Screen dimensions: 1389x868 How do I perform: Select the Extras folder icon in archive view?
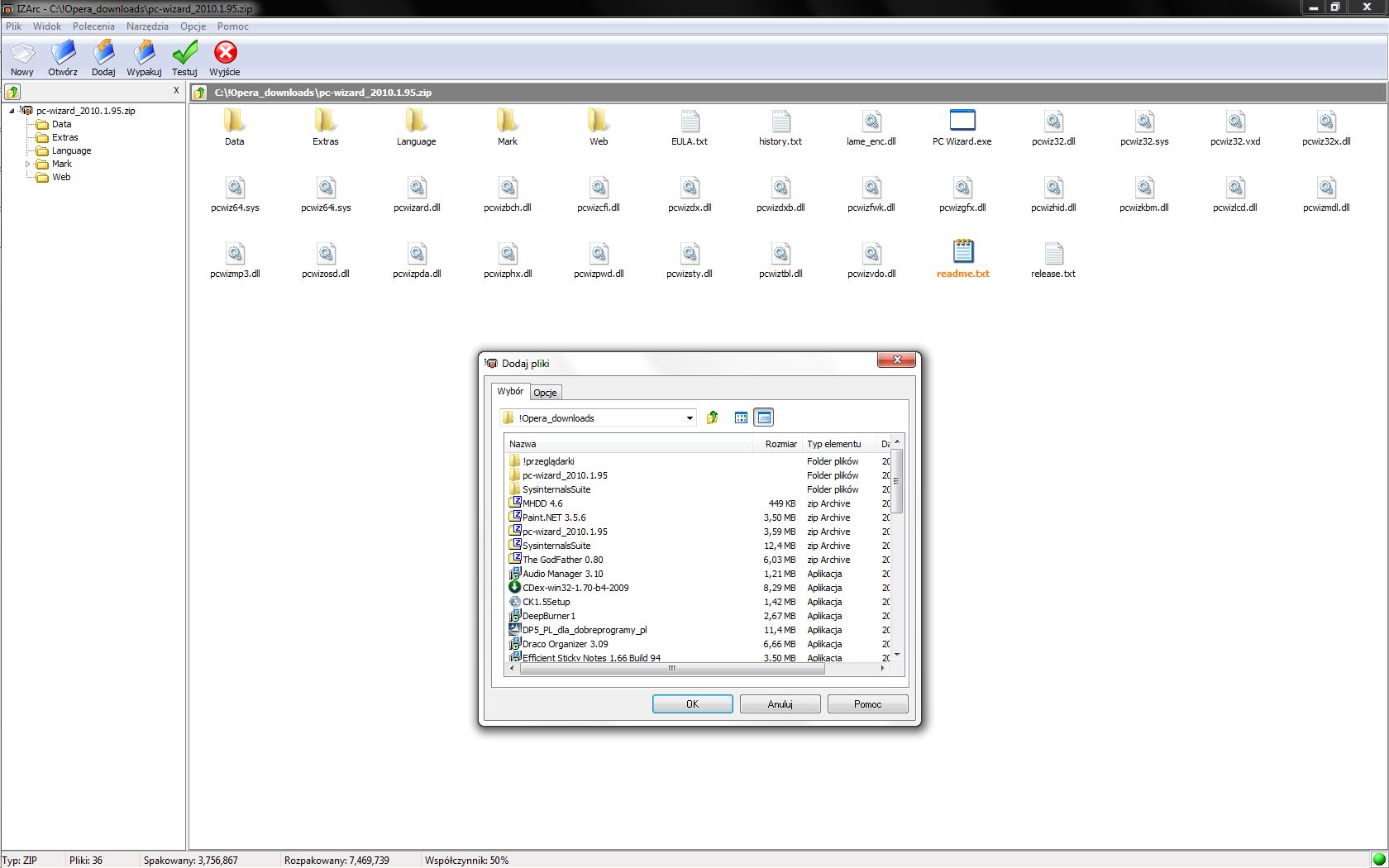click(x=326, y=121)
